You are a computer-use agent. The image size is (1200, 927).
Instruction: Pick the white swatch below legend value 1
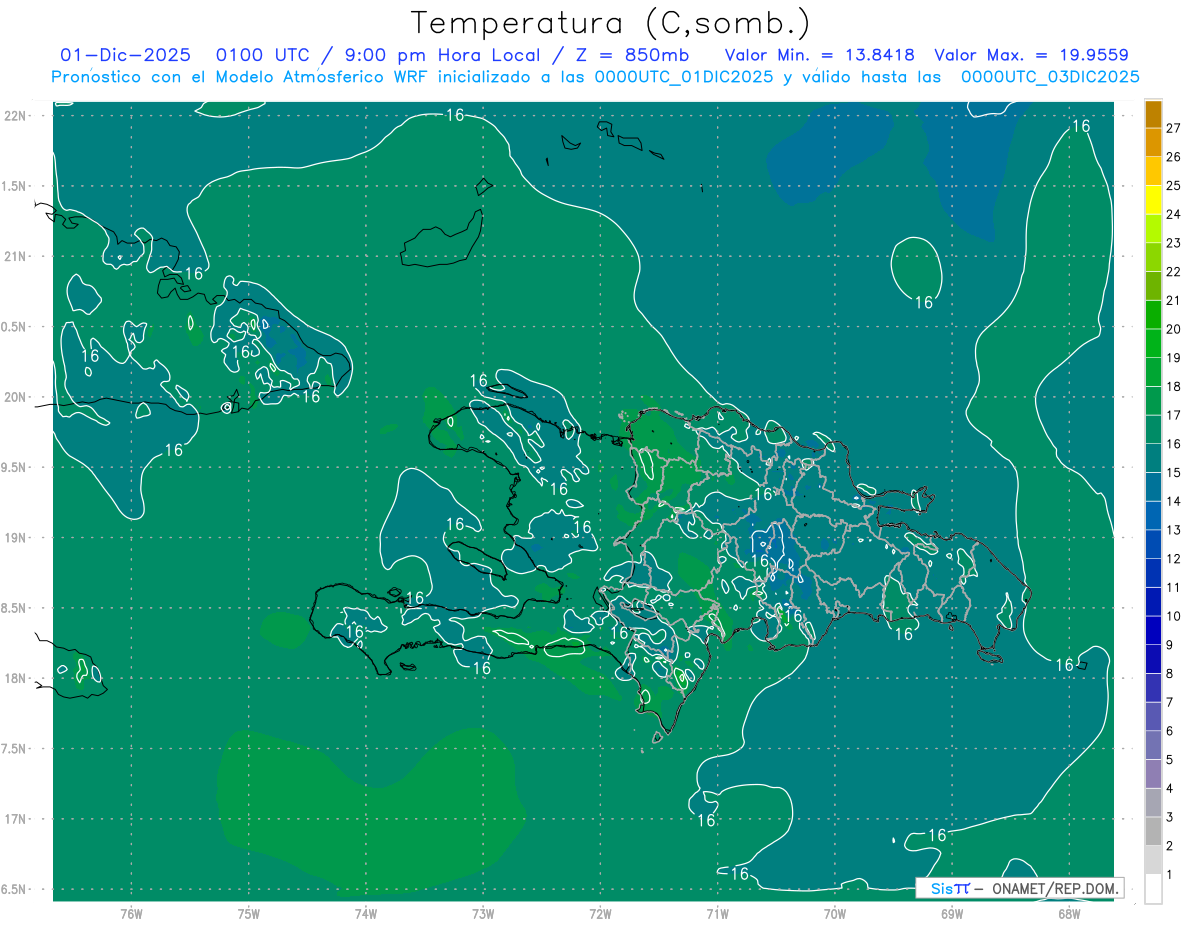click(x=1153, y=889)
